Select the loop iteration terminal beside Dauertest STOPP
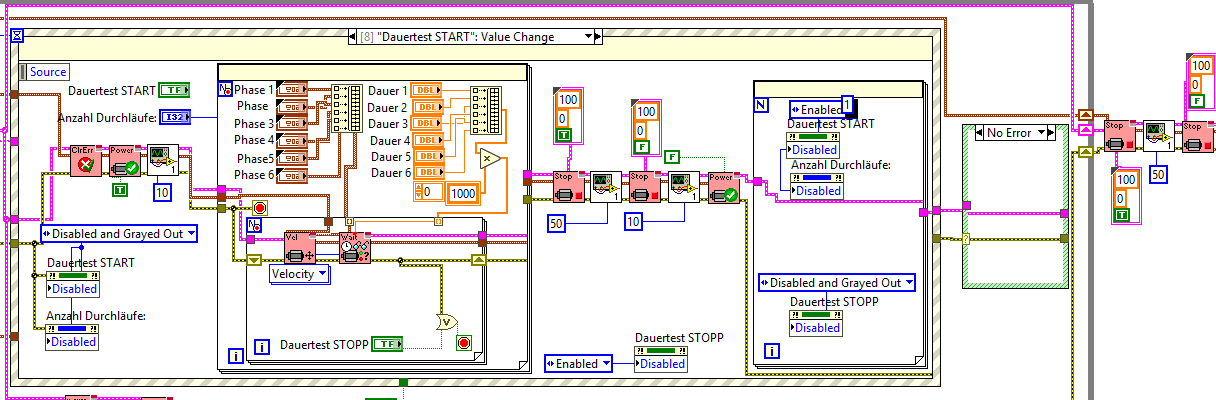1216x400 pixels. [262, 348]
